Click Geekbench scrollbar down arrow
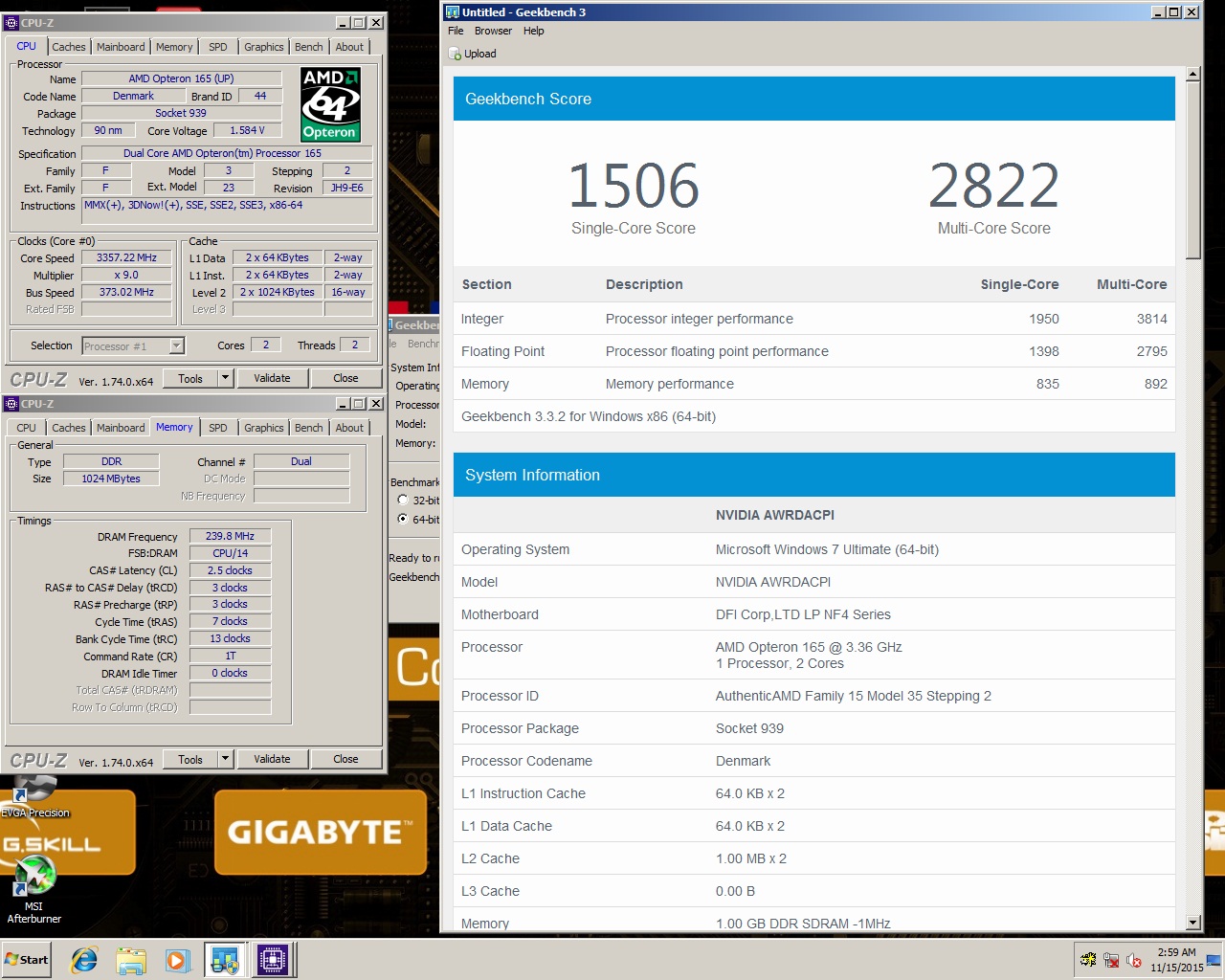The height and width of the screenshot is (980, 1225). click(1192, 923)
